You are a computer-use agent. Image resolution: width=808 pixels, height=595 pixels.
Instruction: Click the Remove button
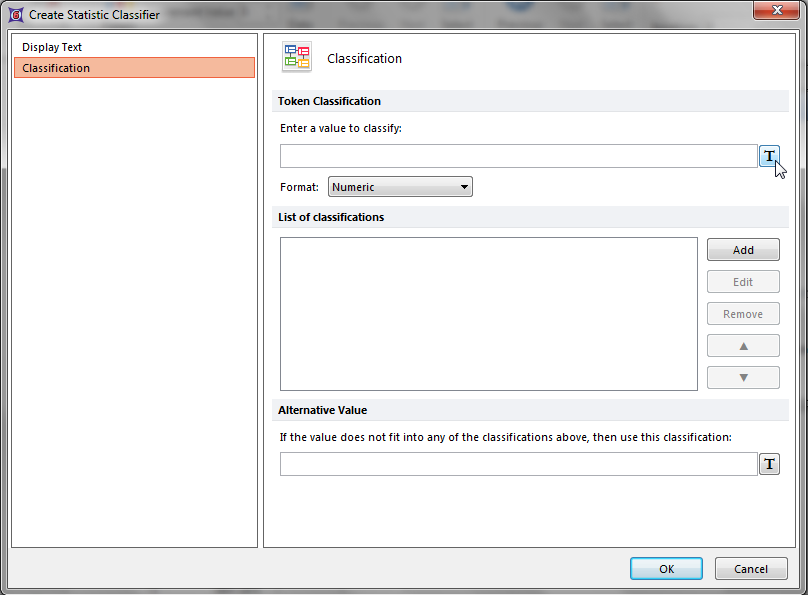[x=743, y=314]
